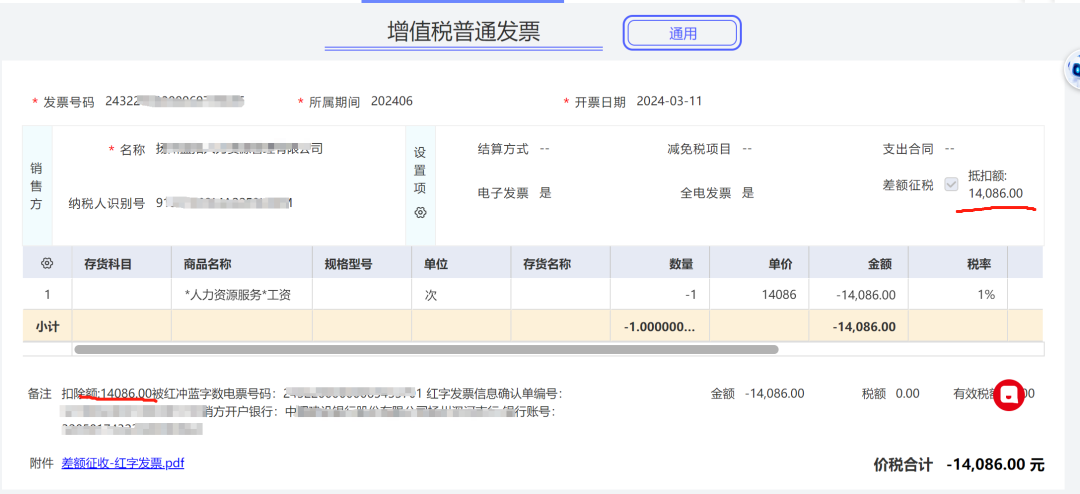Click the 价税合计 total -14,086.00 元
This screenshot has width=1080, height=494.
[x=995, y=464]
